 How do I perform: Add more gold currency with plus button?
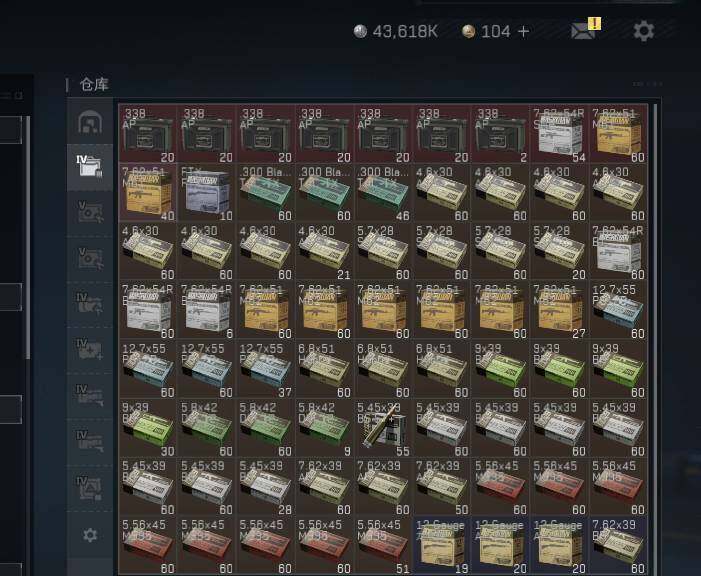click(523, 31)
